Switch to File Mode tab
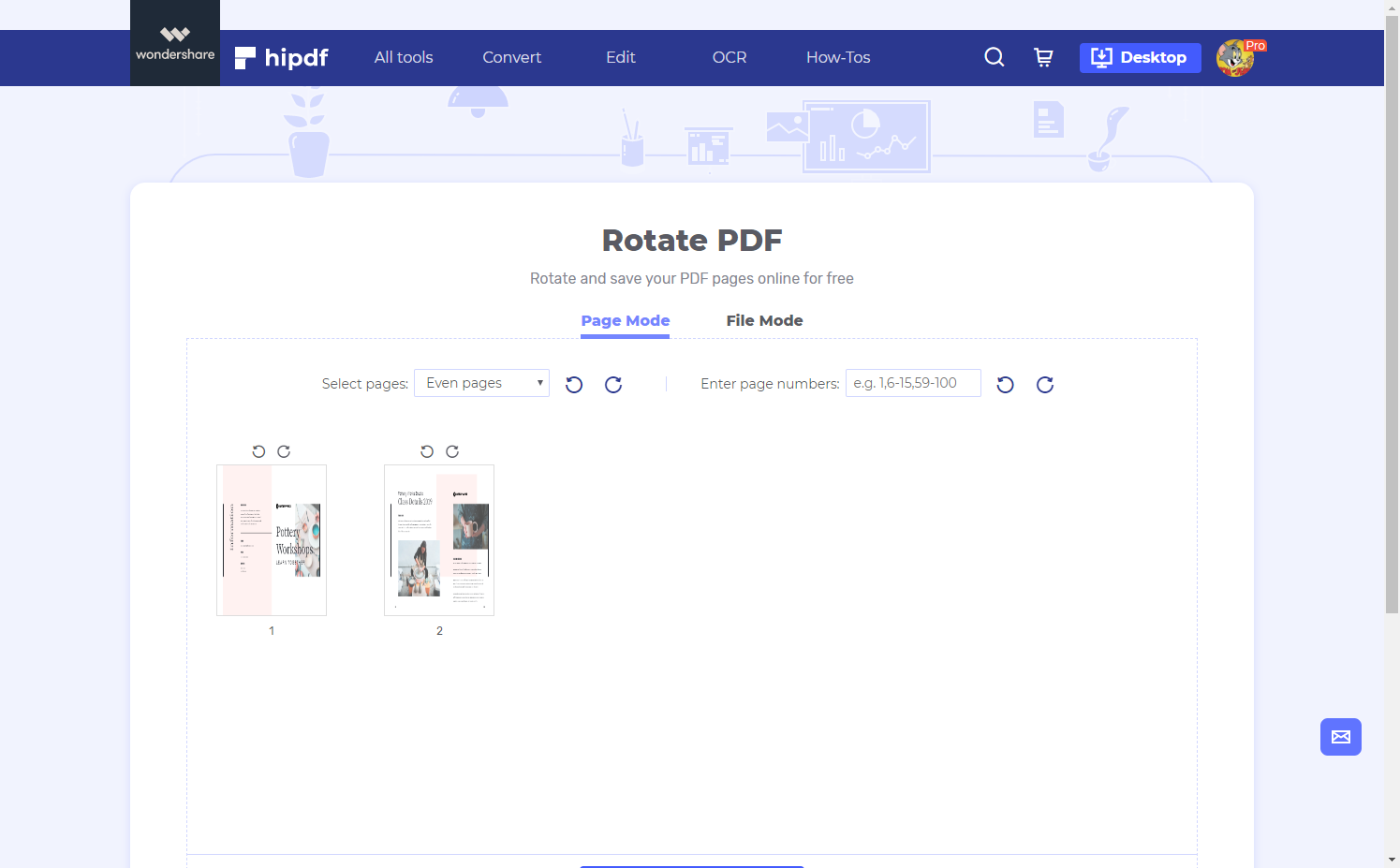 764,321
